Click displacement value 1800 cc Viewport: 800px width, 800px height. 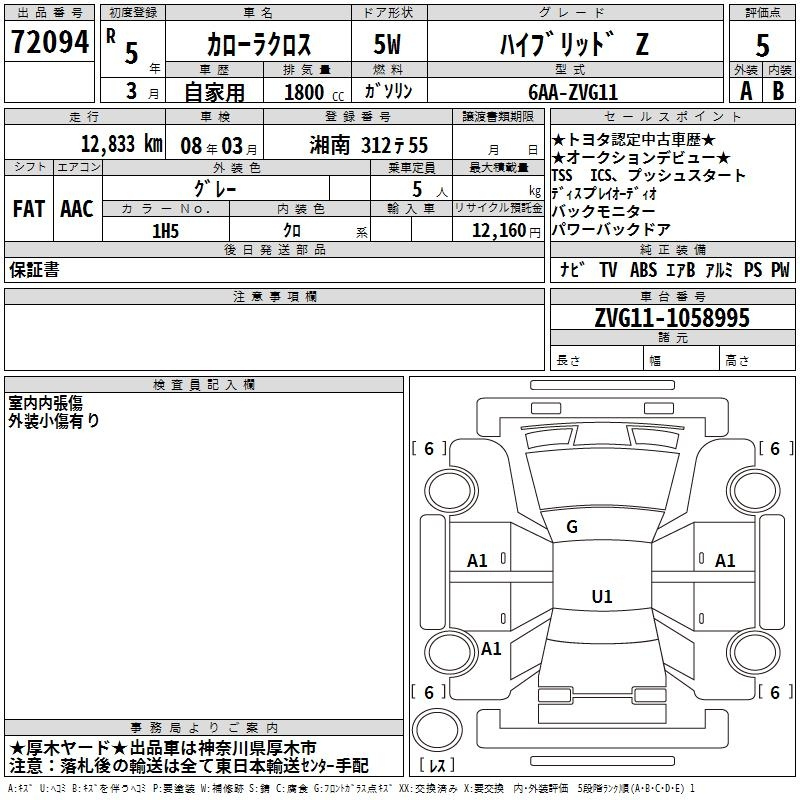(x=314, y=92)
